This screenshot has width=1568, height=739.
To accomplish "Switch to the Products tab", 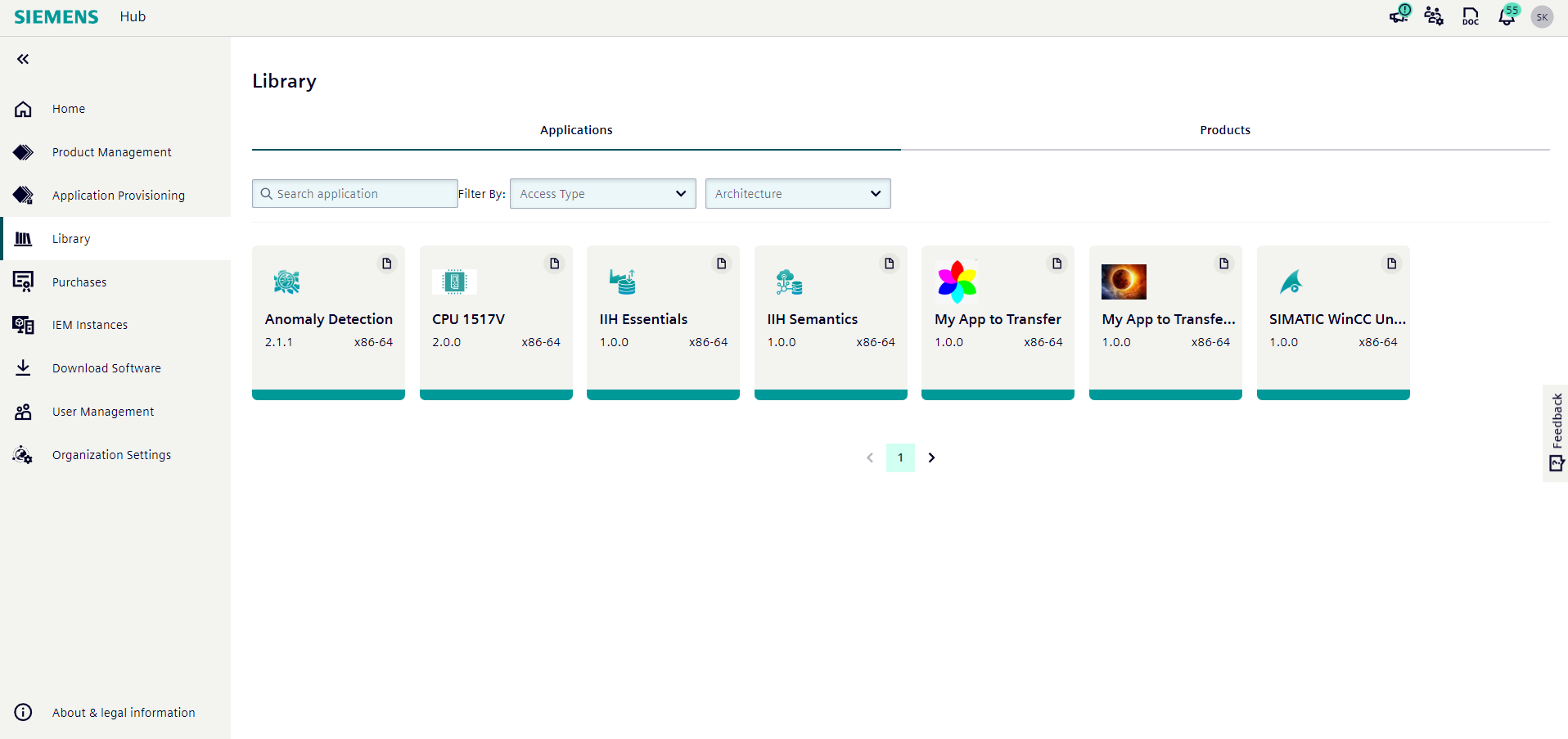I will pyautogui.click(x=1225, y=130).
